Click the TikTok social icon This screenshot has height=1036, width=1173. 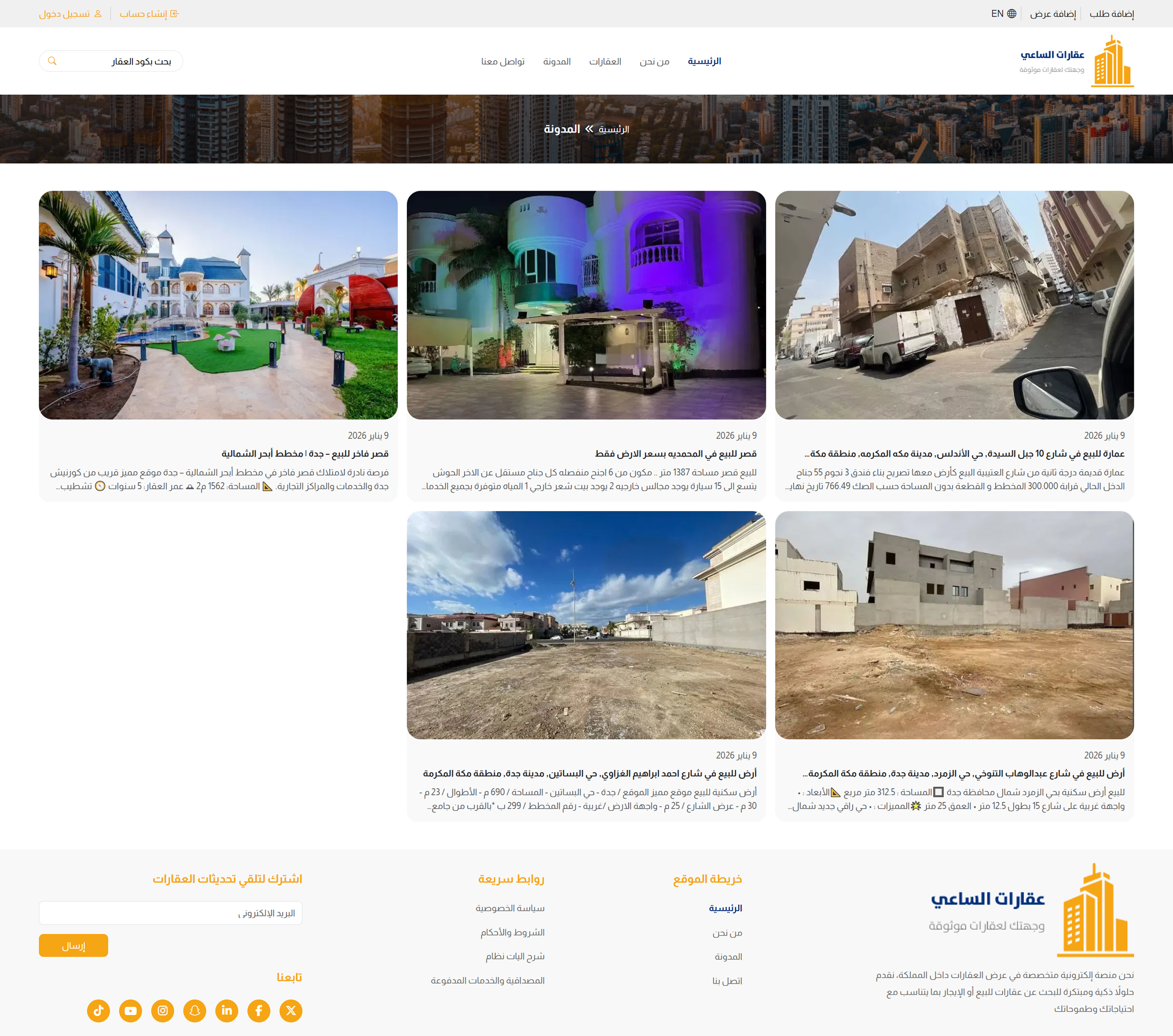point(98,1010)
